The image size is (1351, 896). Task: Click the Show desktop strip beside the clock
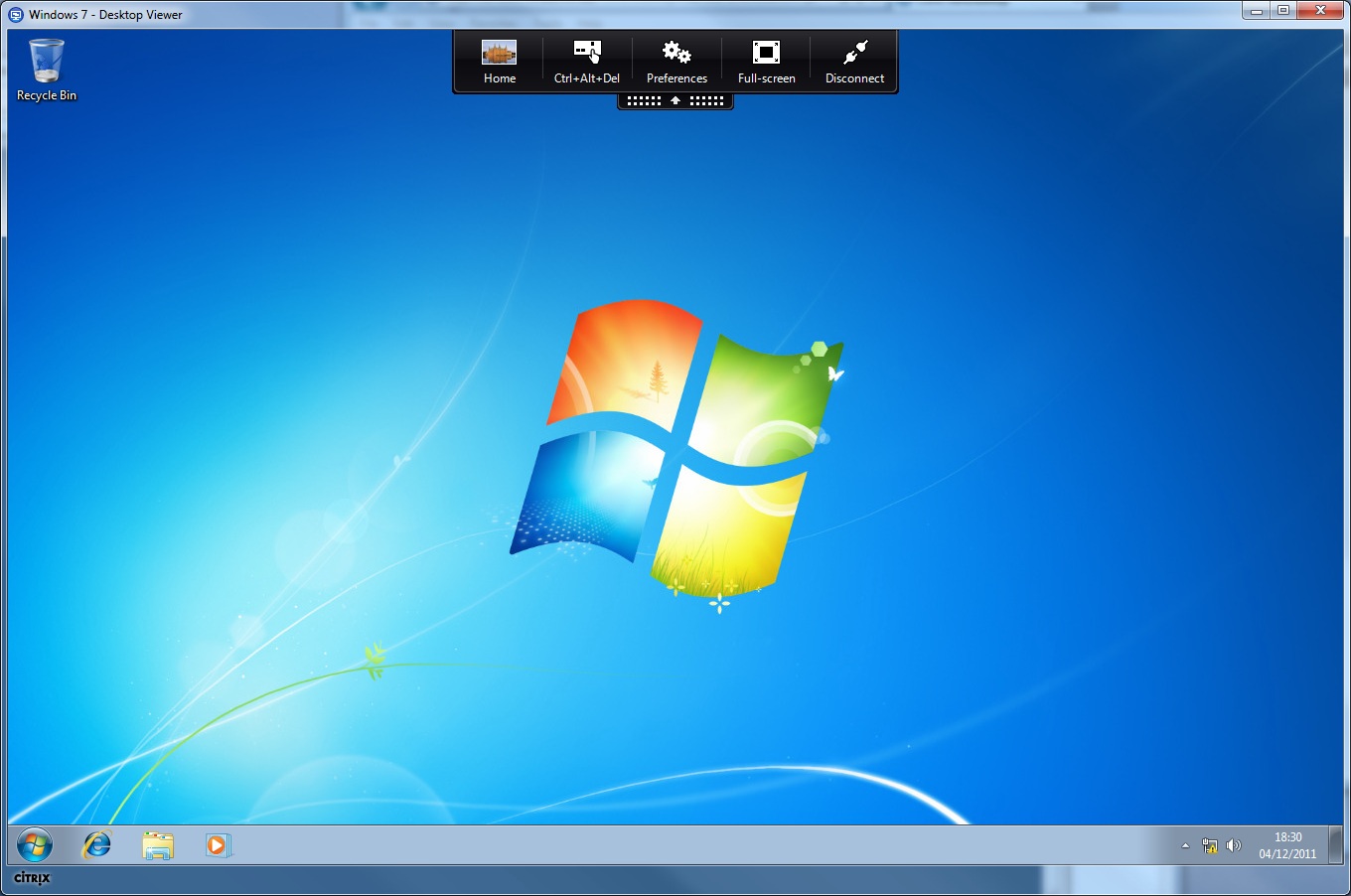1336,845
